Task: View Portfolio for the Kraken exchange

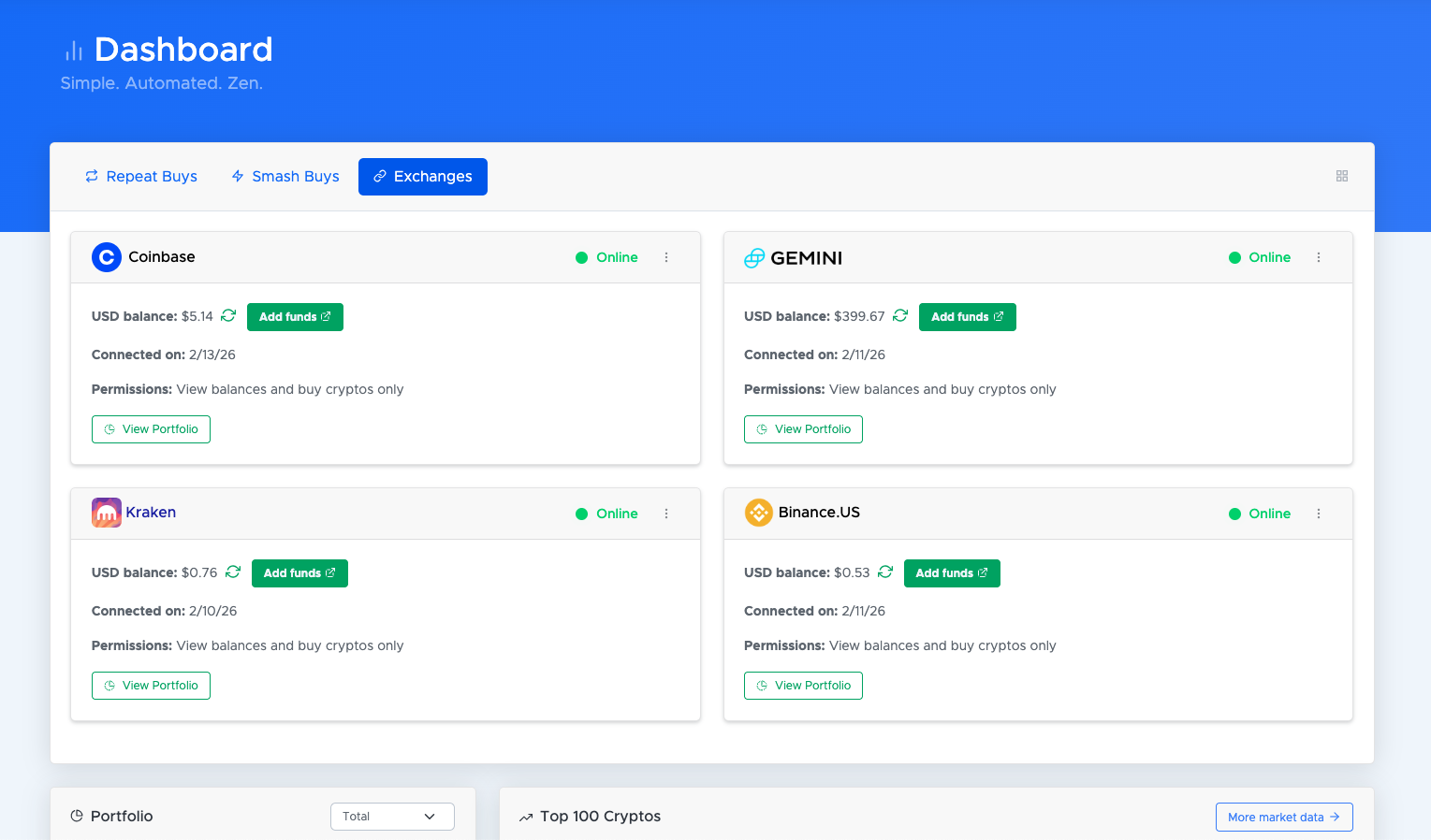Action: click(x=151, y=685)
